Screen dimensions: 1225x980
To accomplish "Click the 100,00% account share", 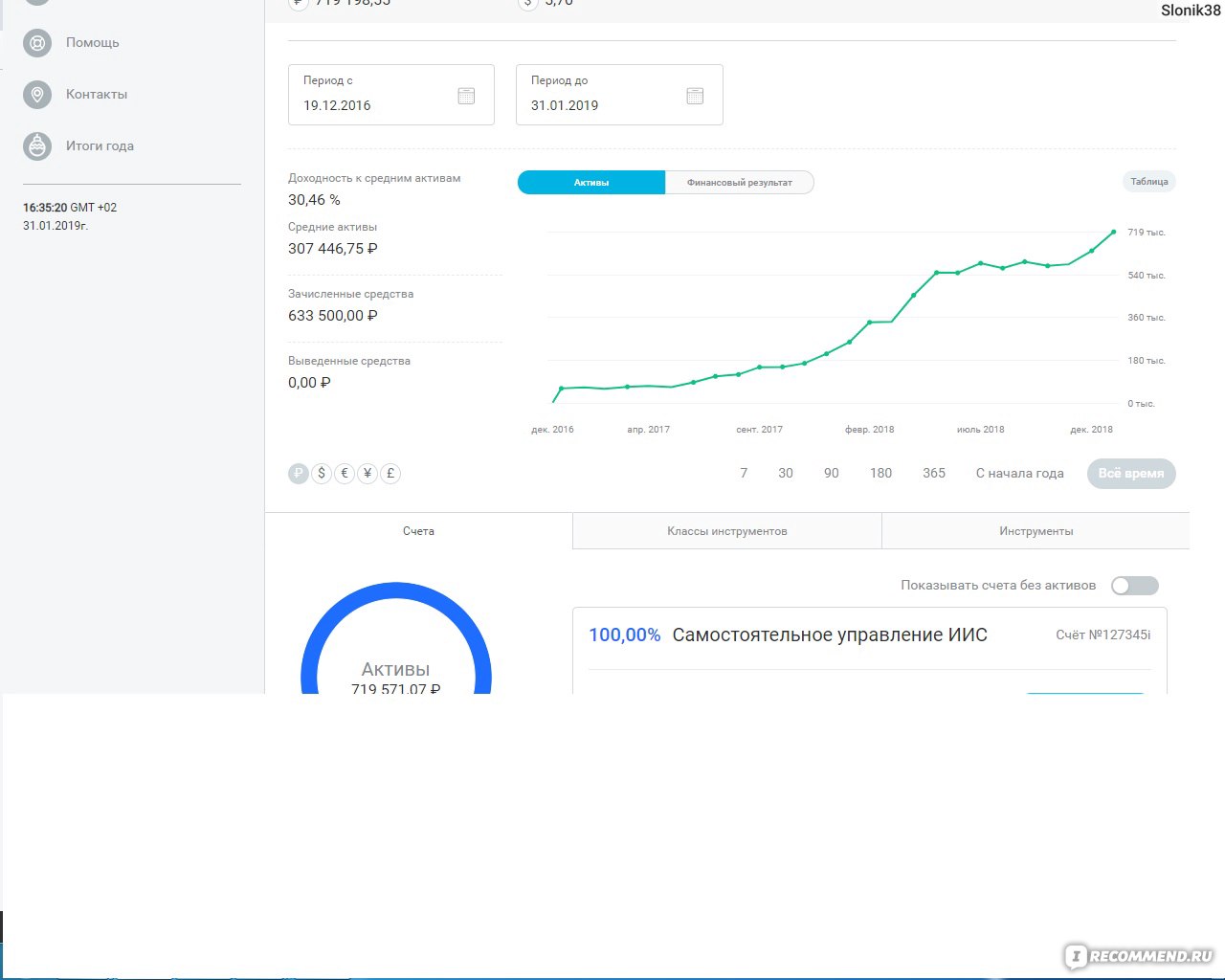I will (x=625, y=635).
